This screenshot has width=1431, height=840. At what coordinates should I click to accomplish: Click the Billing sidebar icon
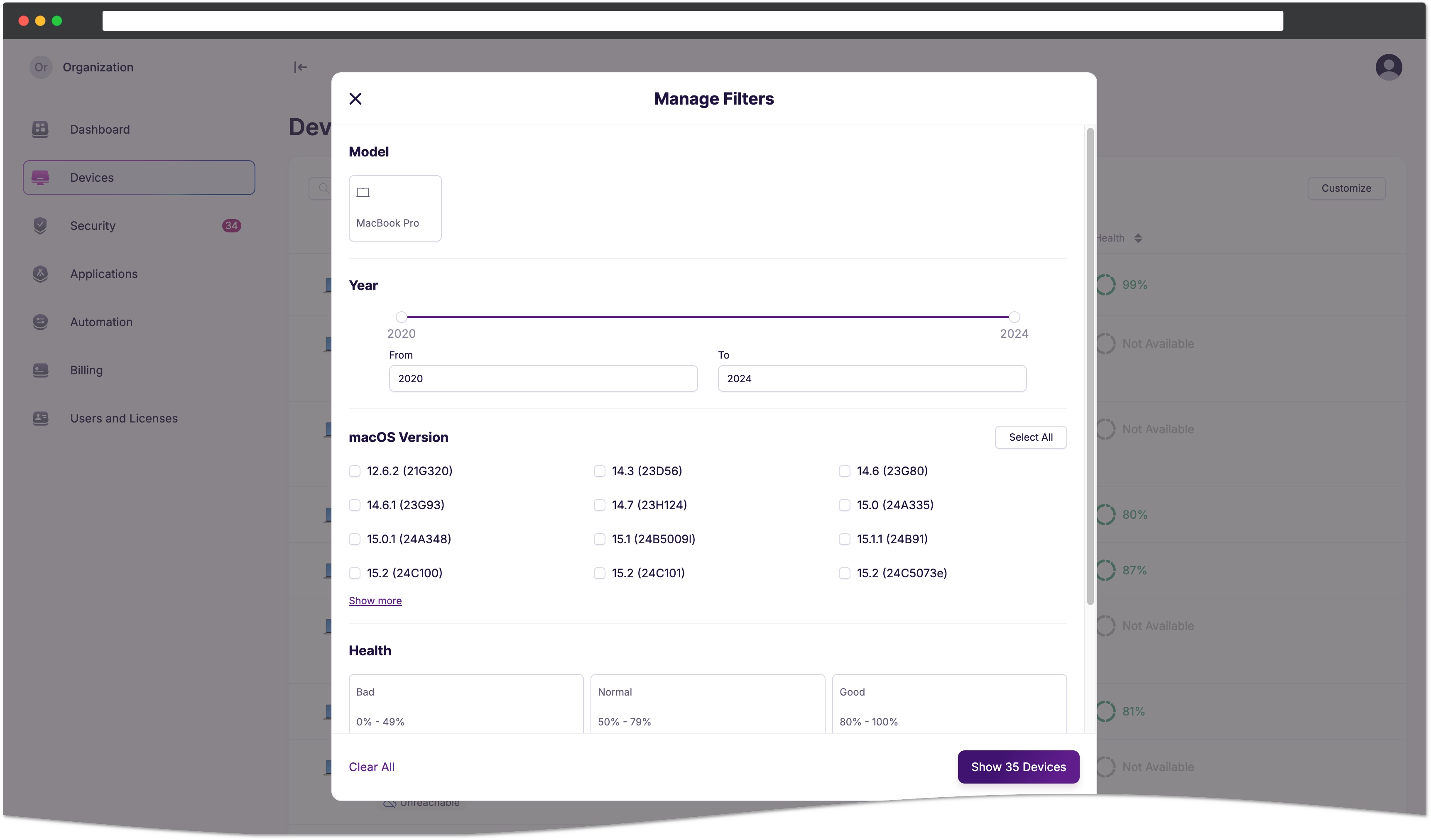click(x=40, y=369)
